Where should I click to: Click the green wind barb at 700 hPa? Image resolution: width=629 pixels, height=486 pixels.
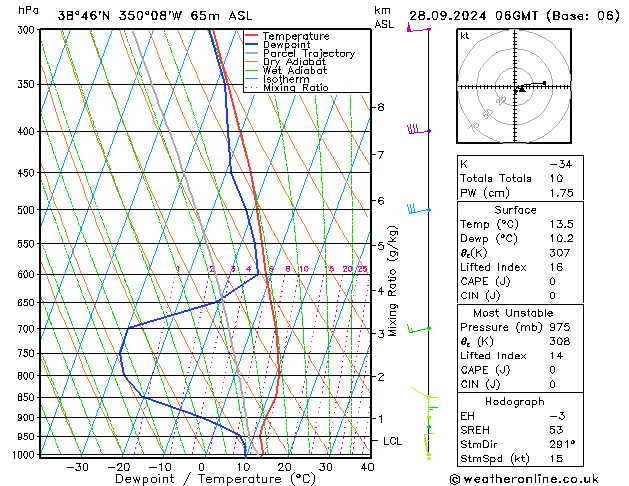click(419, 329)
